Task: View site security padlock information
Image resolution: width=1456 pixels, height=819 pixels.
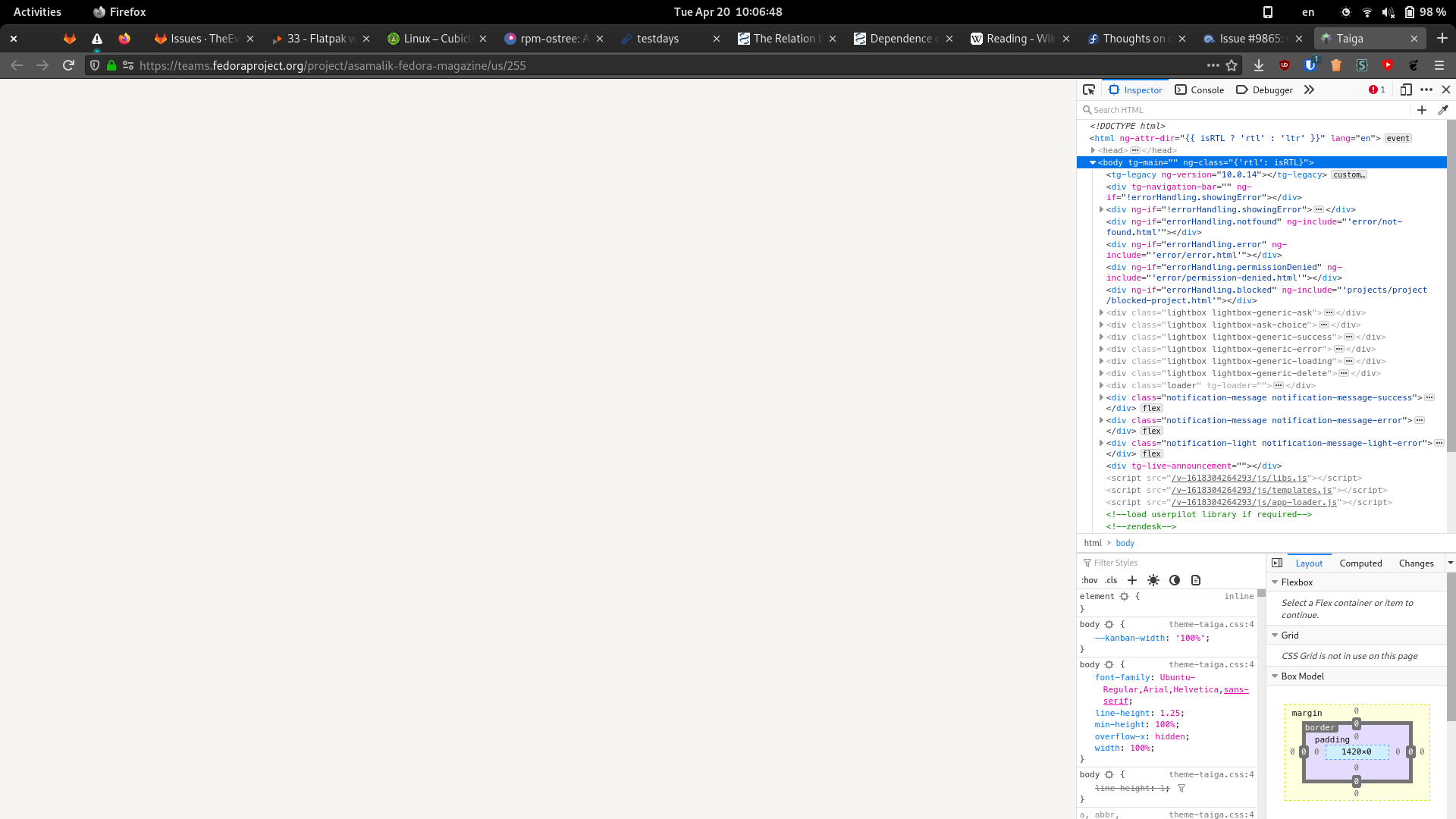Action: click(x=111, y=65)
